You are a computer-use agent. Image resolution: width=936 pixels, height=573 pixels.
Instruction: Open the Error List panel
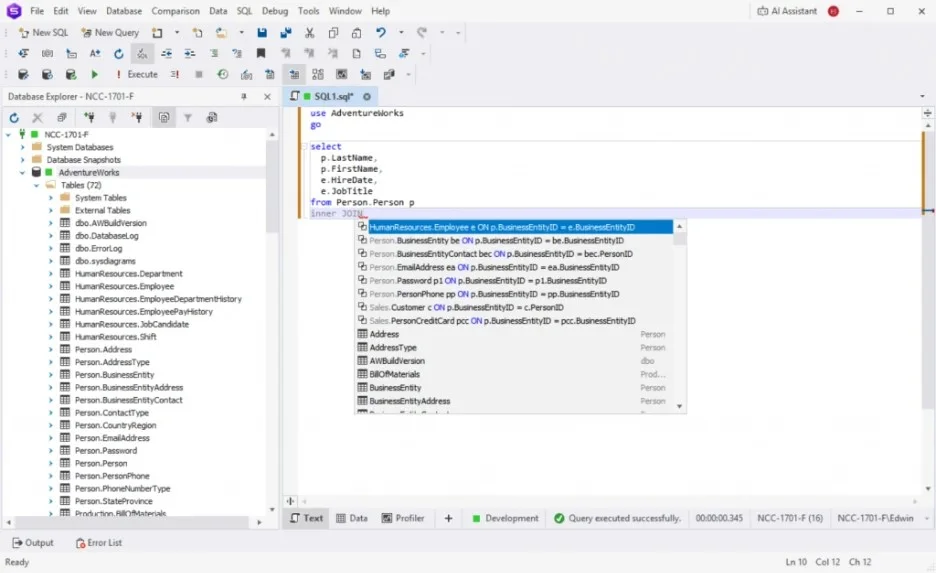98,543
